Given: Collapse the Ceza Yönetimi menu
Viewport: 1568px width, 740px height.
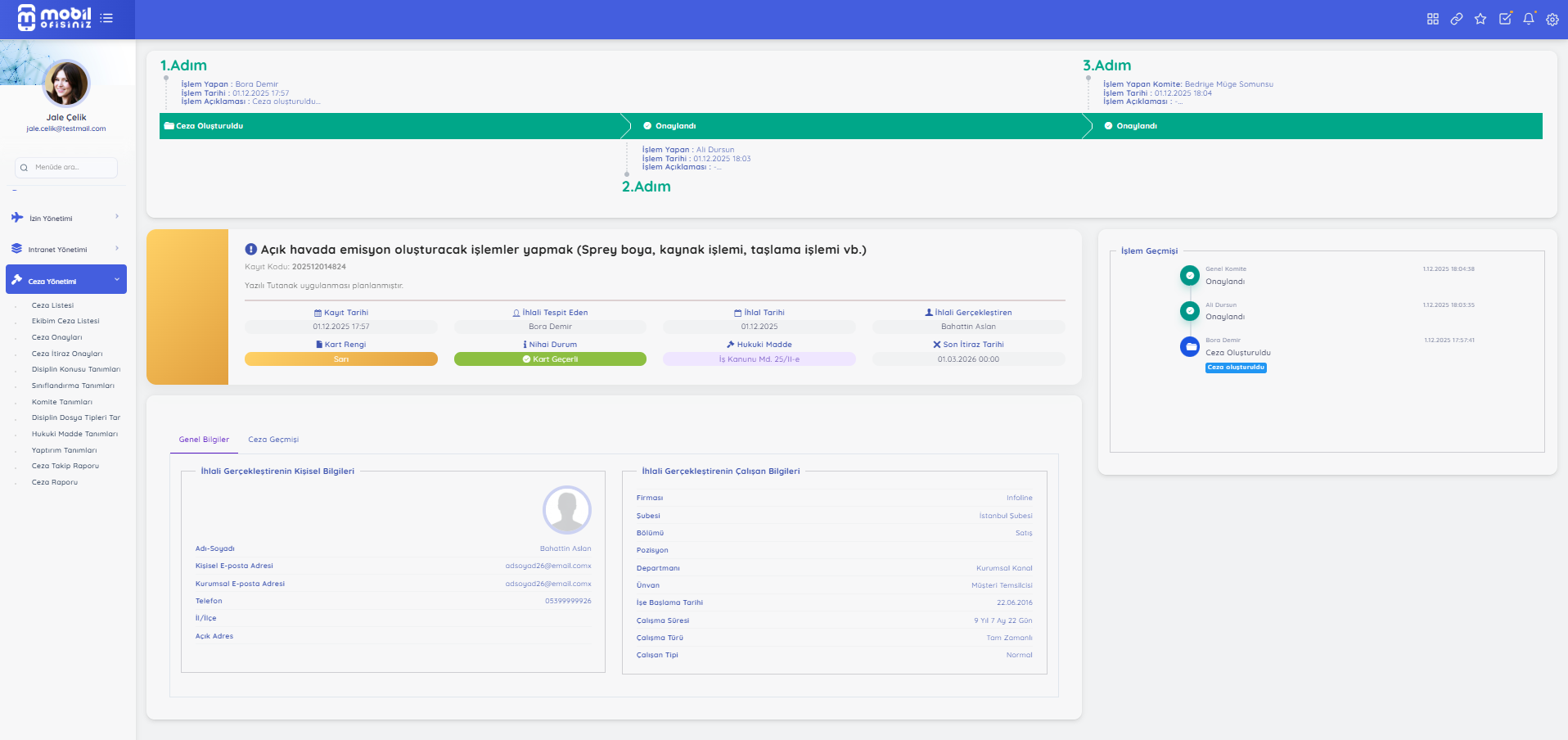Looking at the screenshot, I should [65, 280].
